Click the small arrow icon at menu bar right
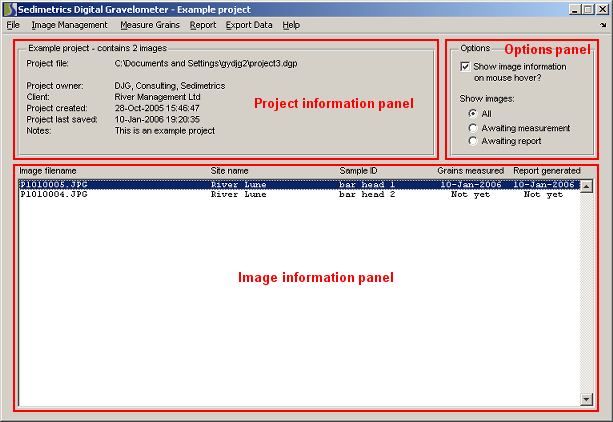 click(x=603, y=25)
